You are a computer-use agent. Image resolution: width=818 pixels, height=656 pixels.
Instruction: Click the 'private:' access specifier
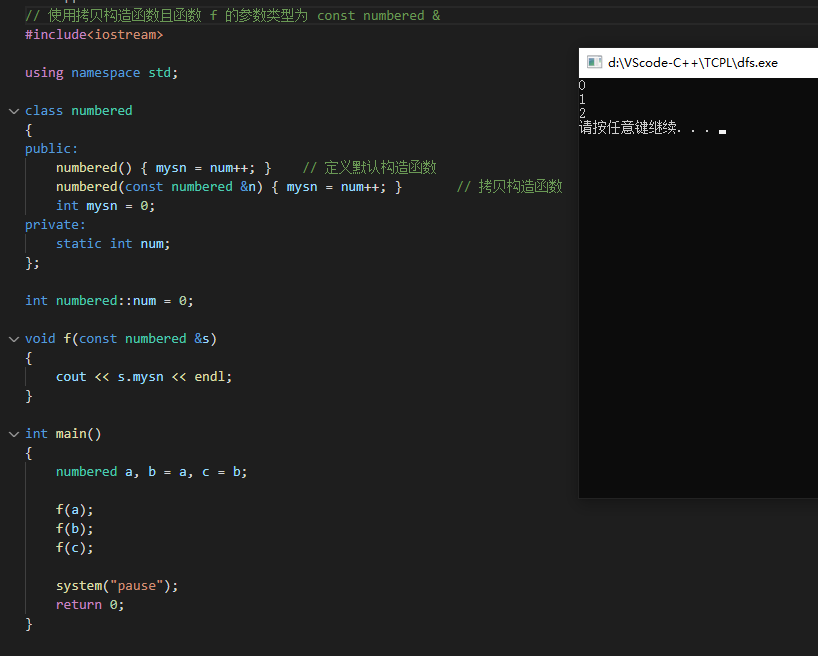point(55,225)
